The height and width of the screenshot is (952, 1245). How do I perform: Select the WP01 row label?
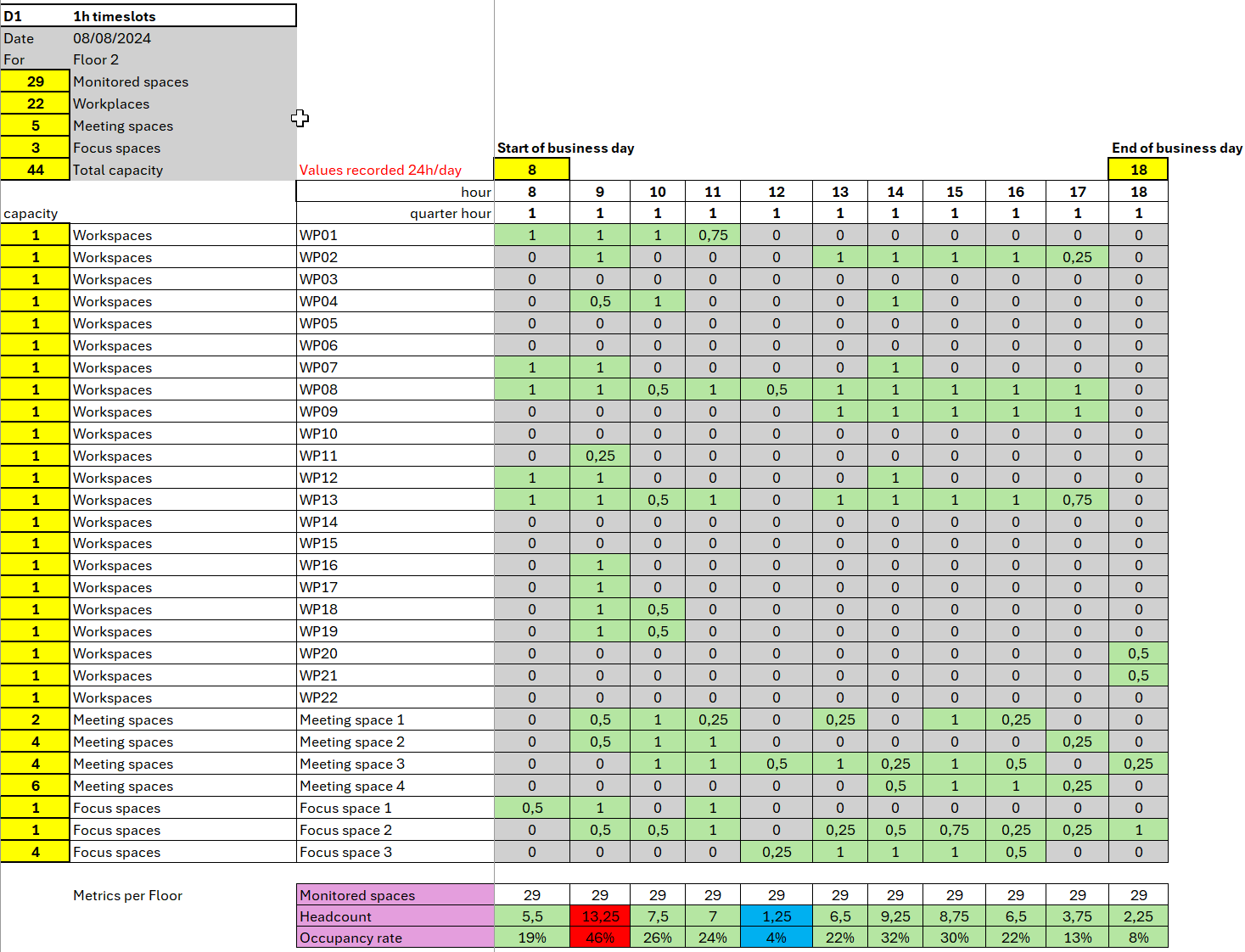point(395,235)
